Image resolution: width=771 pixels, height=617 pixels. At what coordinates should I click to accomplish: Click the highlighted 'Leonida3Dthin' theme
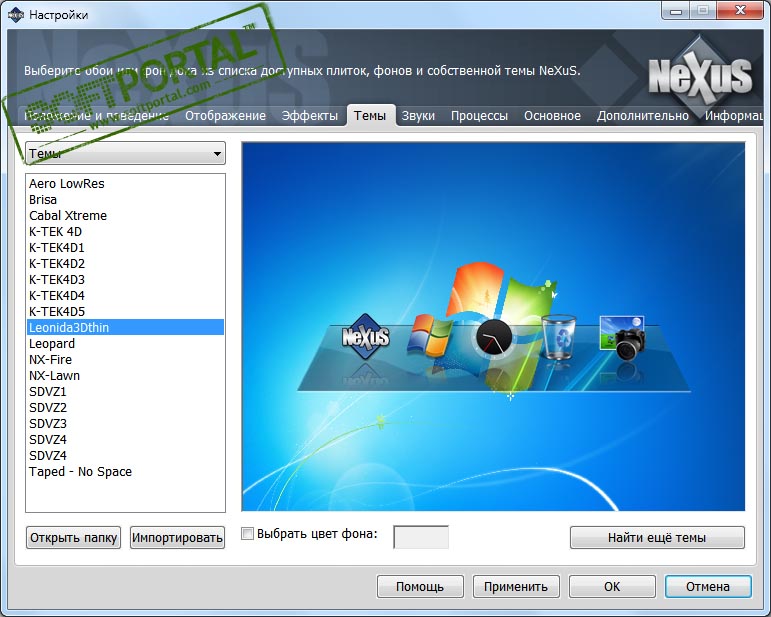pos(125,327)
